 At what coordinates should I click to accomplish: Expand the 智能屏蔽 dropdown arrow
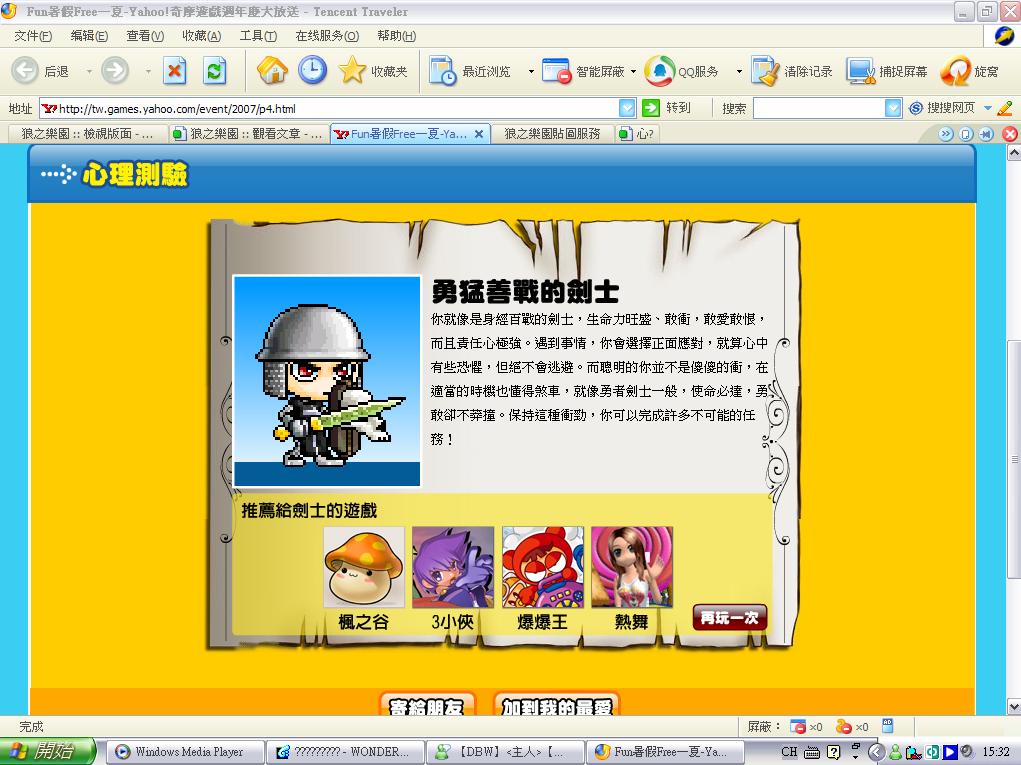(x=633, y=71)
